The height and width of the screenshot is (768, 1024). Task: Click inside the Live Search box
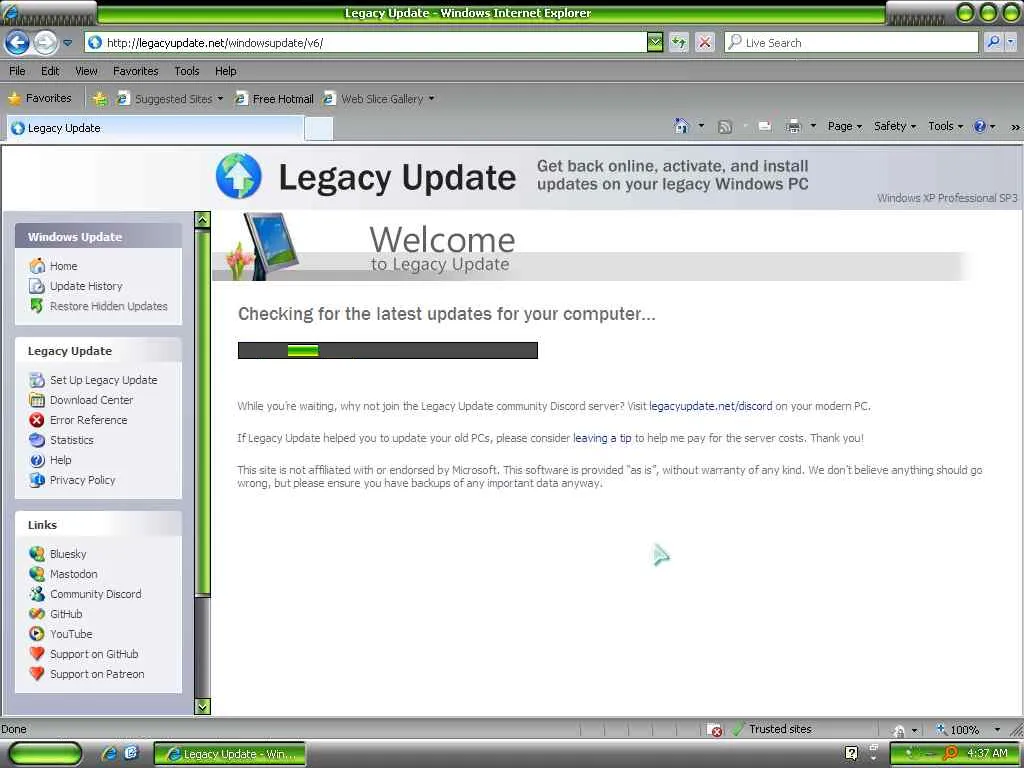click(852, 42)
